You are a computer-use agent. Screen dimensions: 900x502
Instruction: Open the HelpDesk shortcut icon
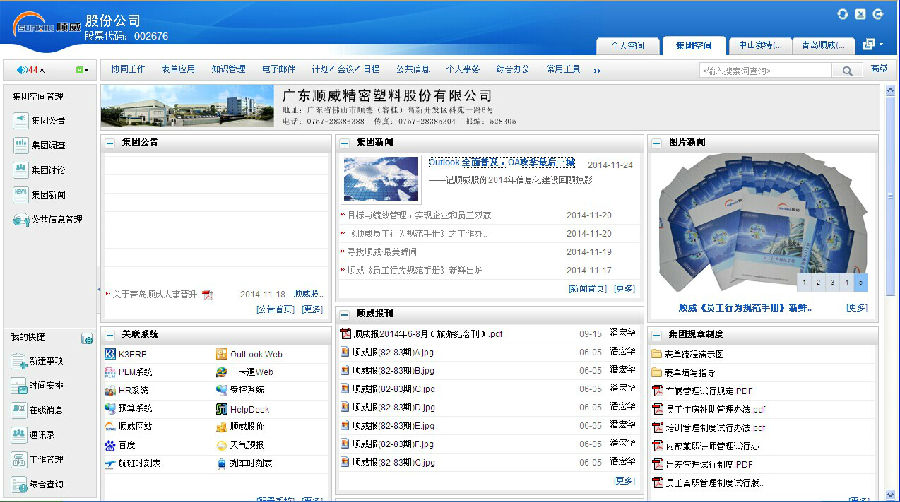(222, 409)
